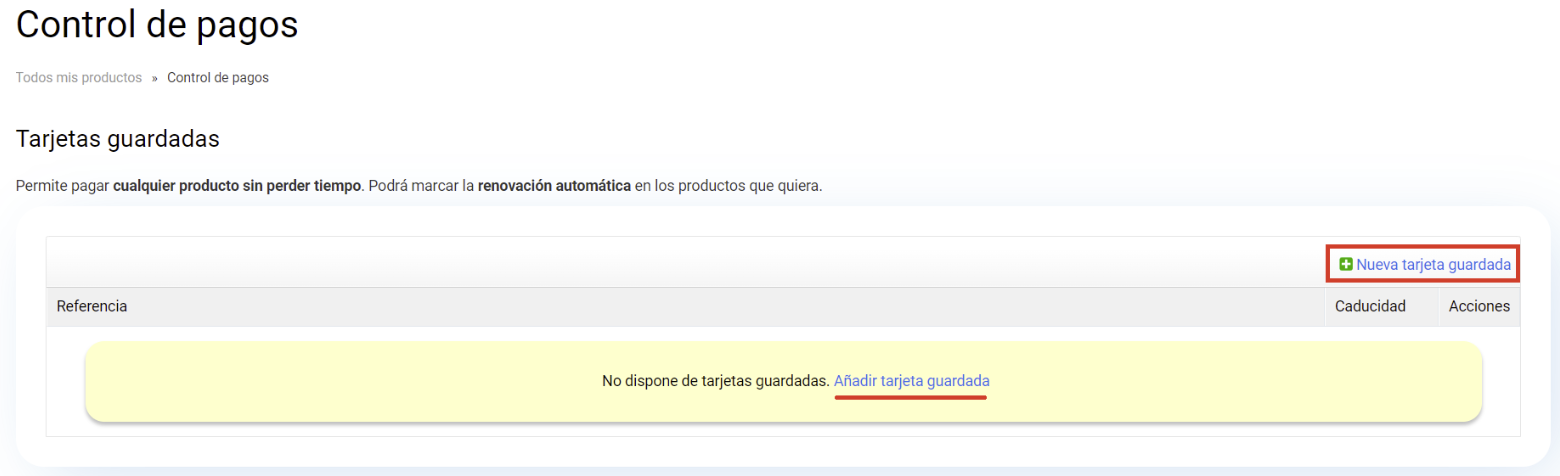The image size is (1560, 476).
Task: Select the Control de pagos breadcrumb item
Action: pos(217,78)
